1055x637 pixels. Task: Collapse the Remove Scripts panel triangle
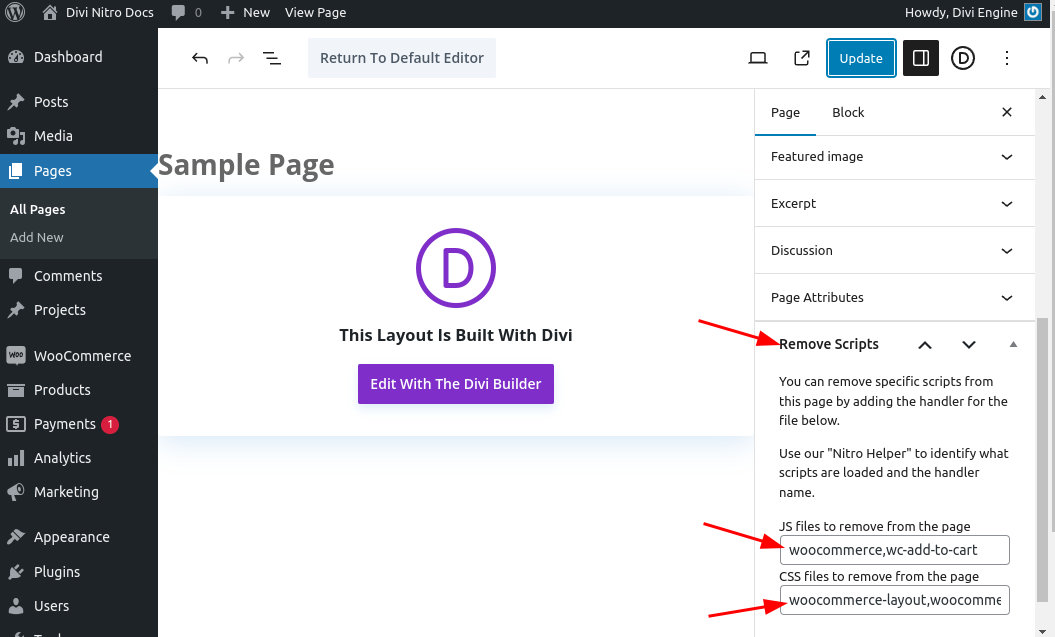(1013, 344)
